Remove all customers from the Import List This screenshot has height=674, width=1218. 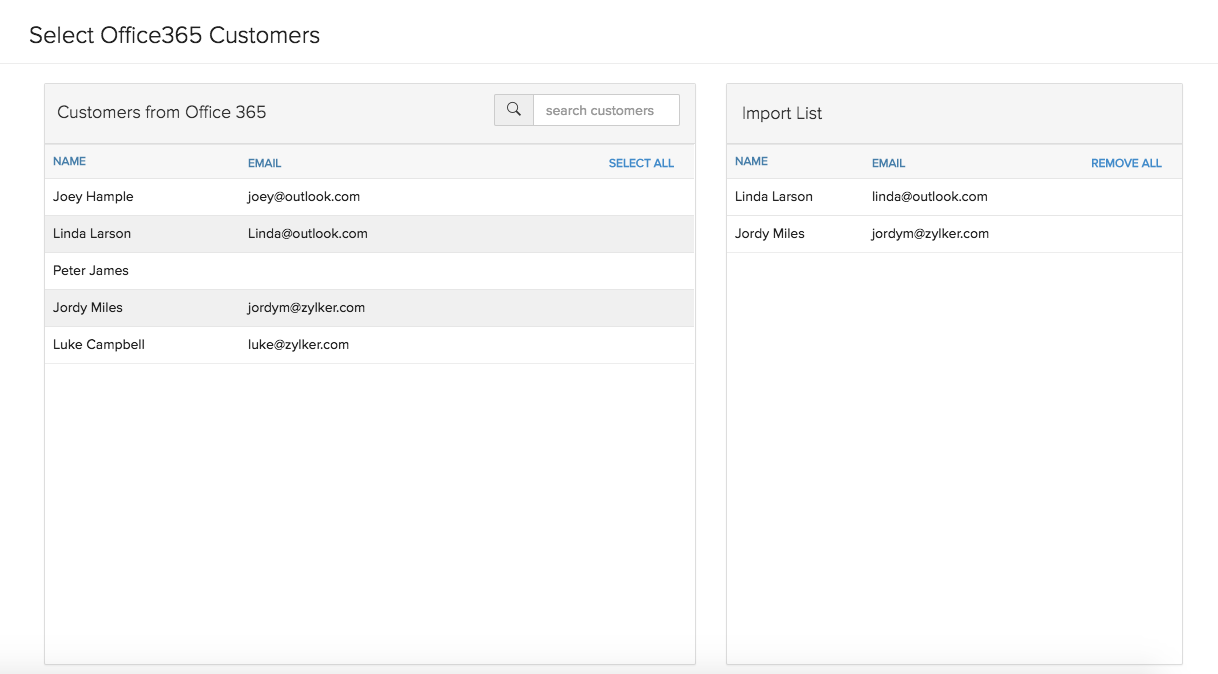(1126, 162)
